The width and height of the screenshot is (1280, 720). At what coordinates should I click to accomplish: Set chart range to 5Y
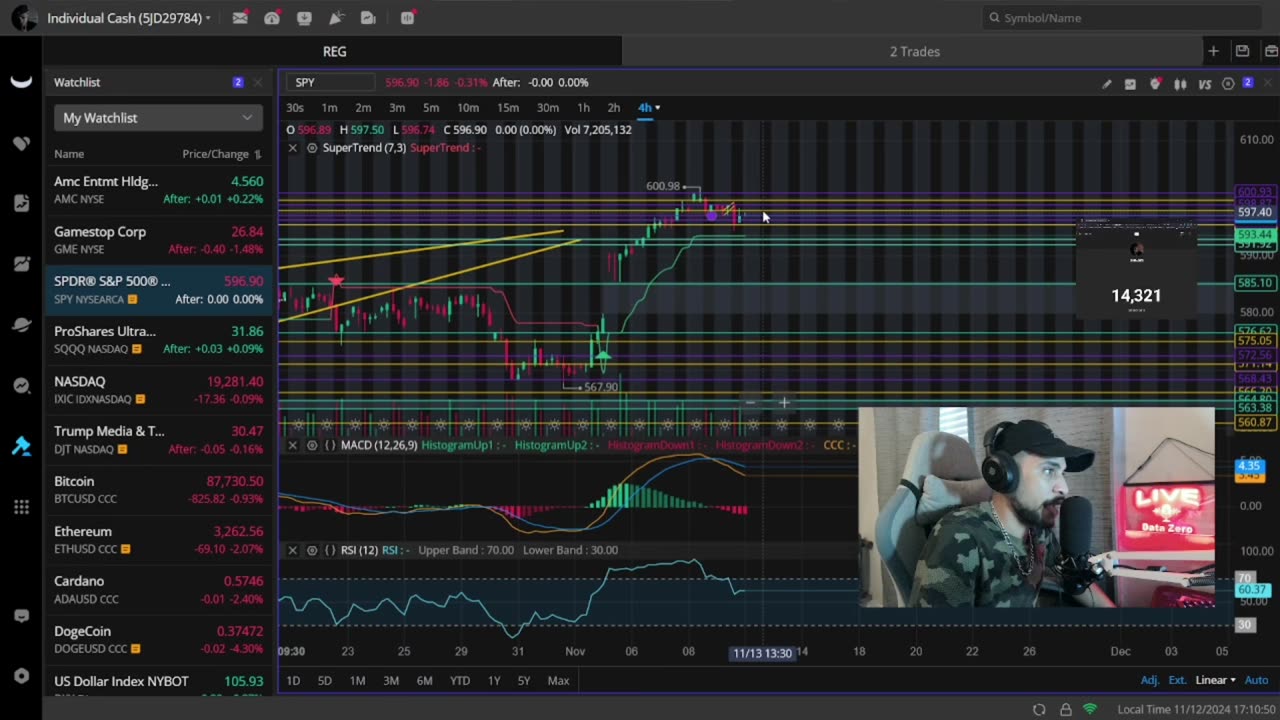click(524, 681)
